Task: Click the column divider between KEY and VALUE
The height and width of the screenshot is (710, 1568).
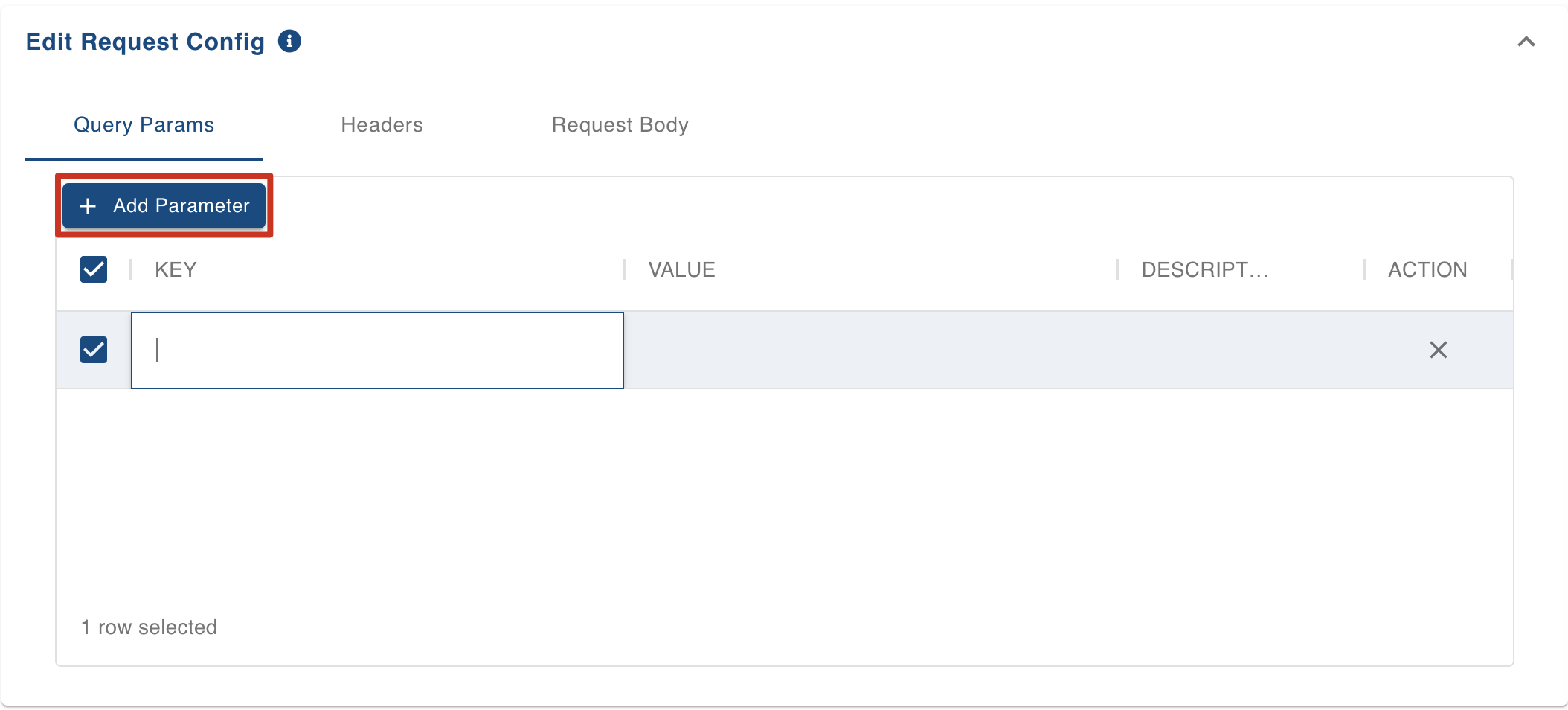Action: tap(624, 269)
